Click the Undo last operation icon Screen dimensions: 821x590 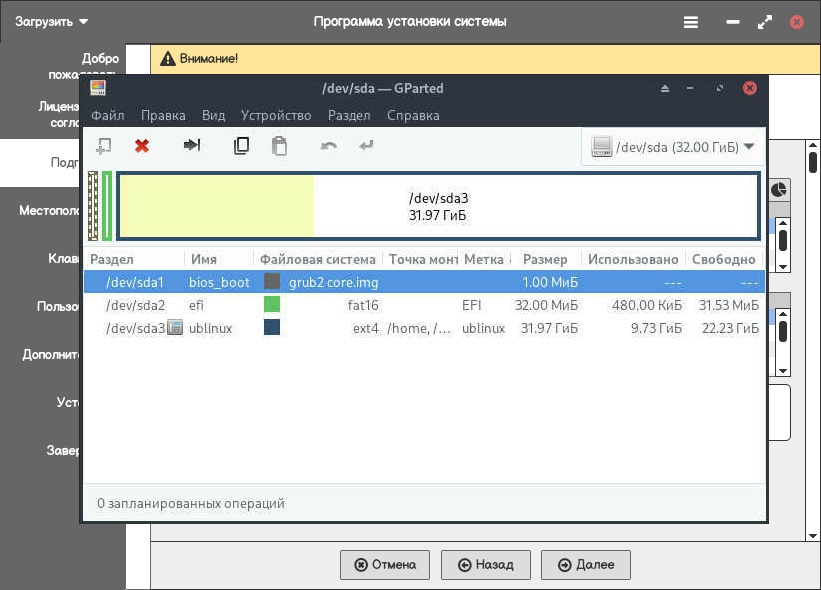[329, 146]
